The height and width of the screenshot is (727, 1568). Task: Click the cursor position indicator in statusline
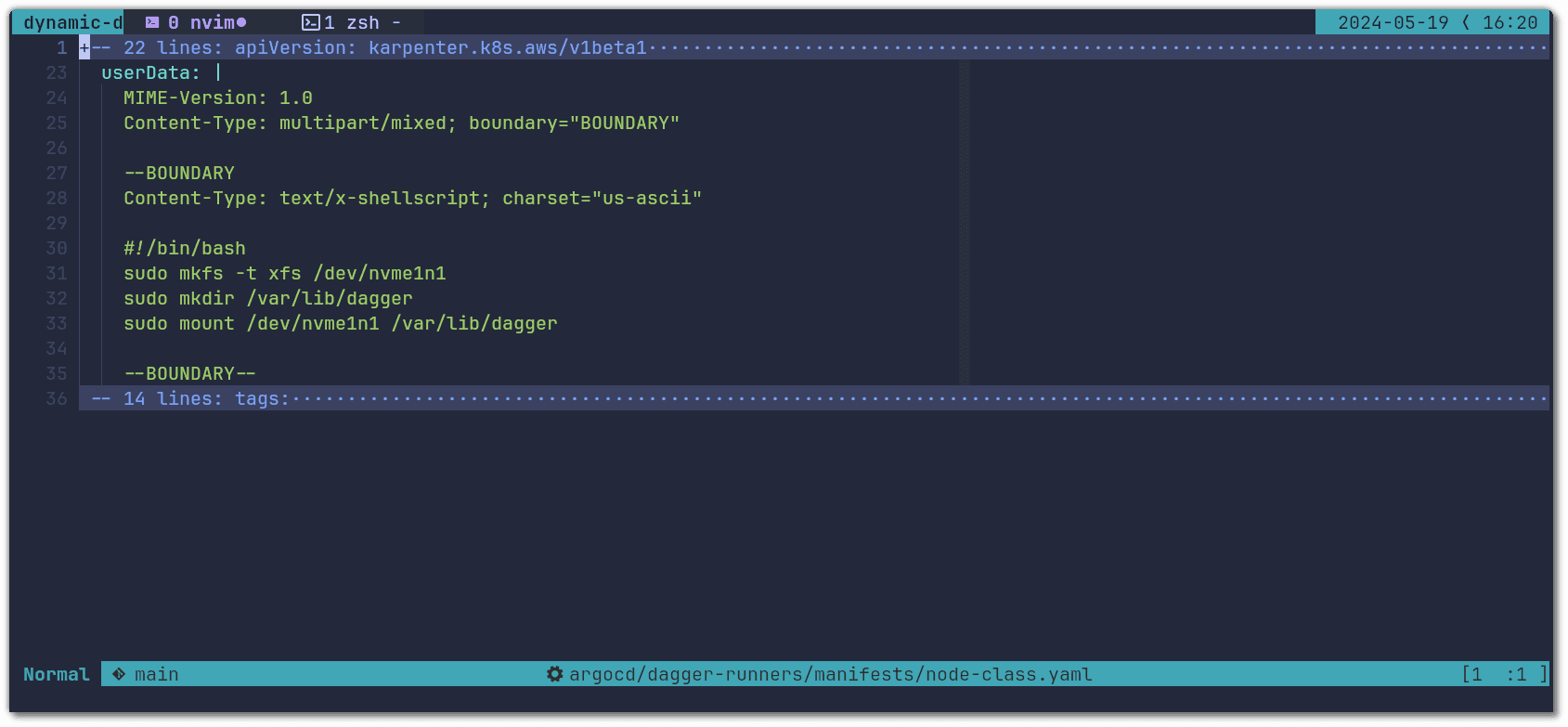(1504, 674)
